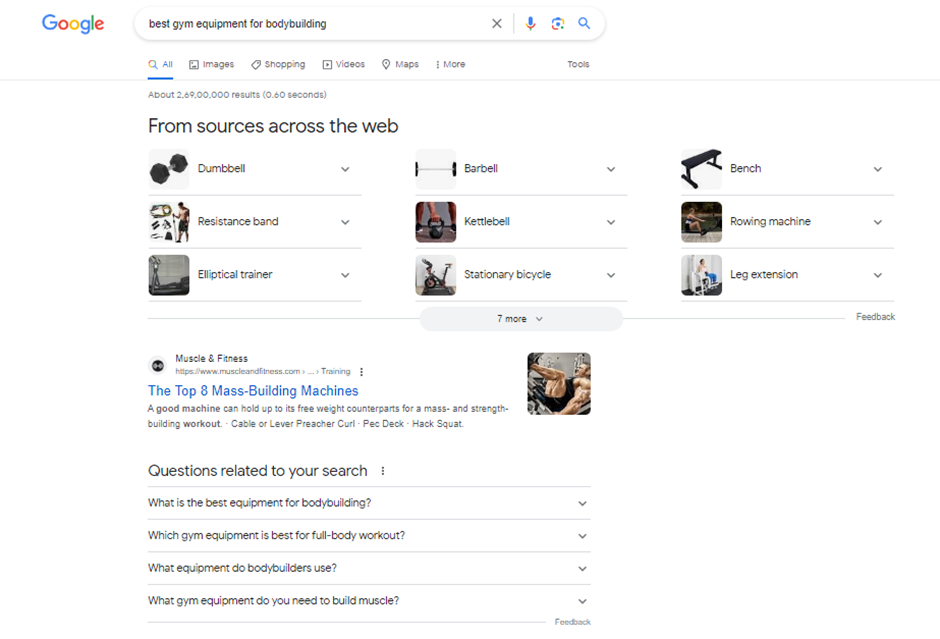Go to Google homepage via logo
Screen dimensions: 940x639
[73, 24]
